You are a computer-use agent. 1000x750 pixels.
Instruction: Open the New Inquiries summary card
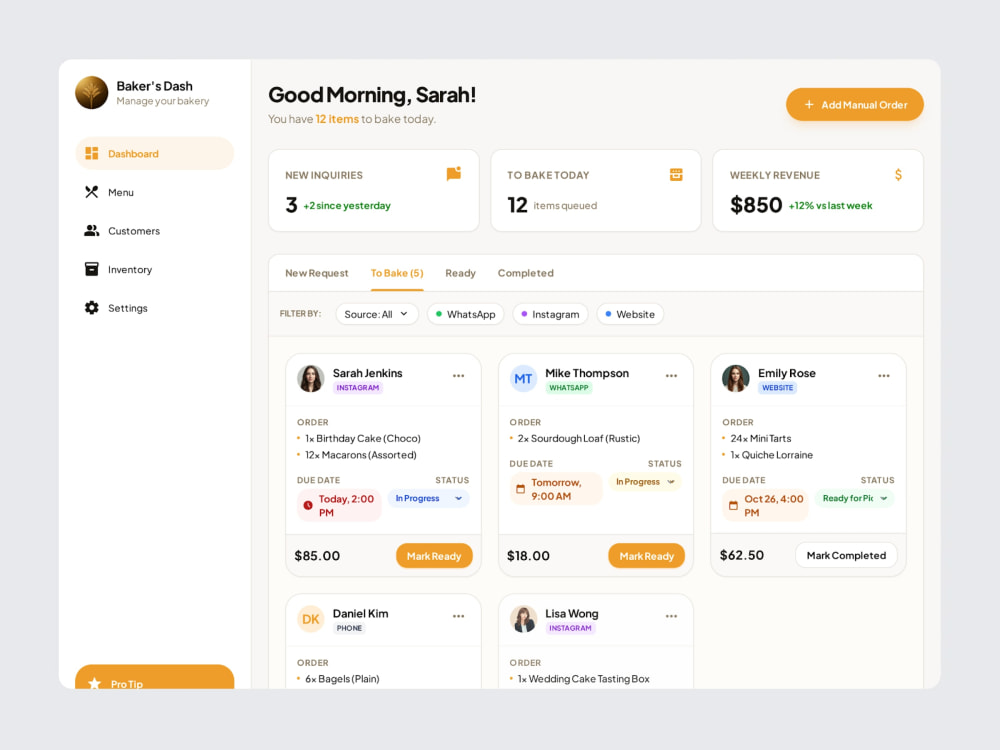[374, 190]
